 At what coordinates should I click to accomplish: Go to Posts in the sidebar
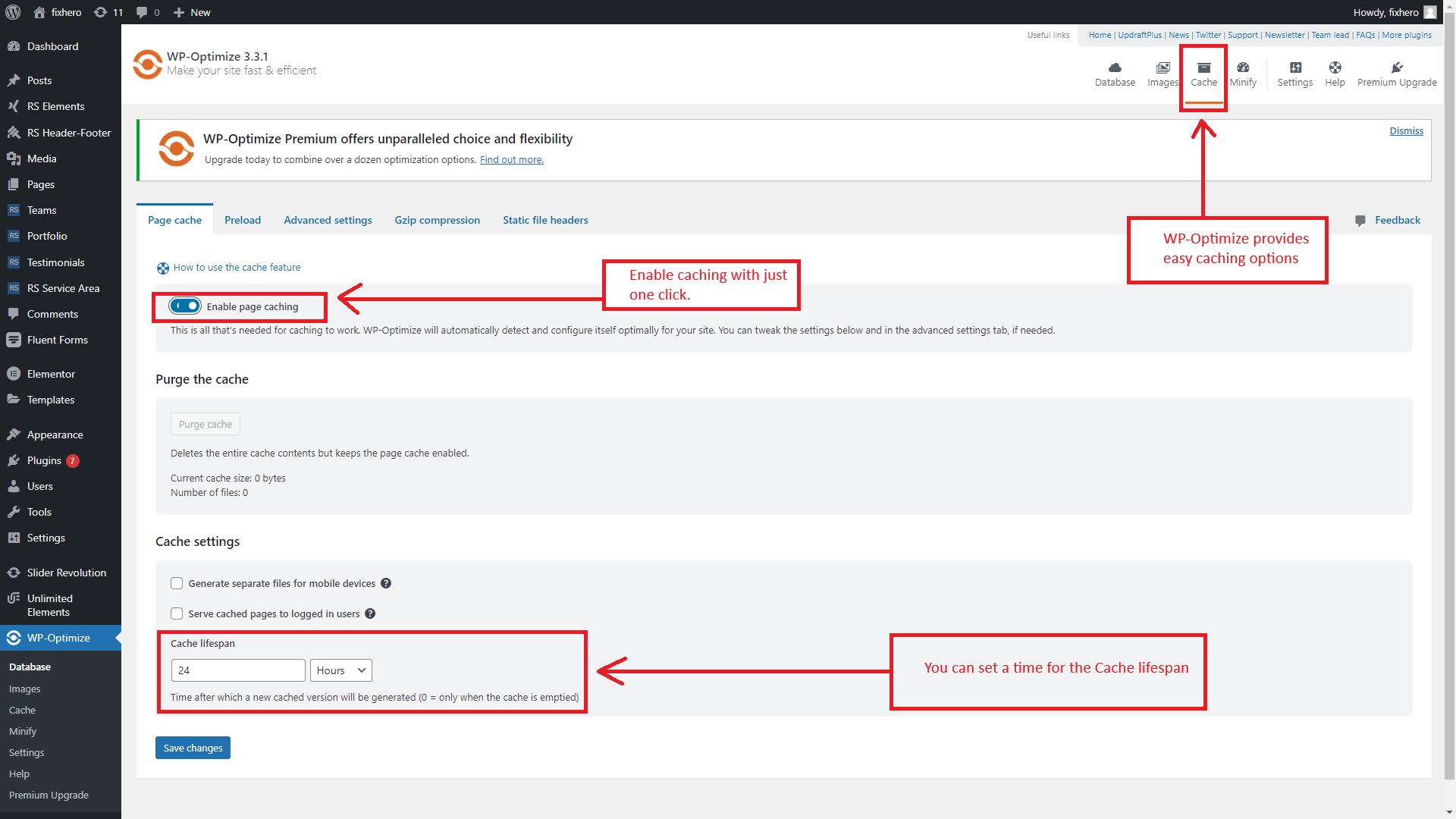(x=61, y=80)
